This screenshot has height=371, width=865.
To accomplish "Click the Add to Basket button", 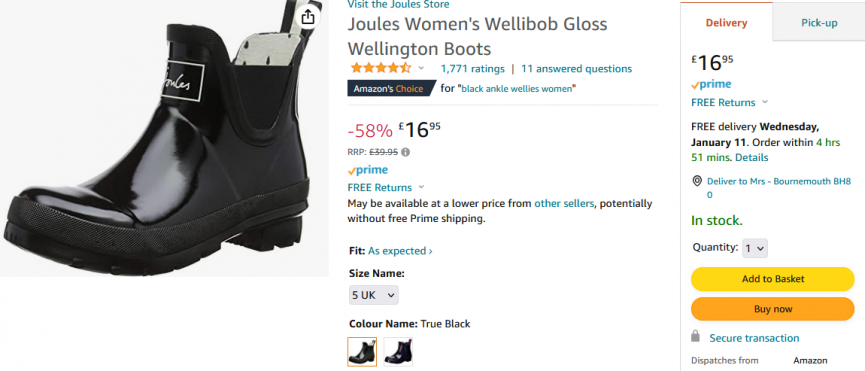I will 772,279.
